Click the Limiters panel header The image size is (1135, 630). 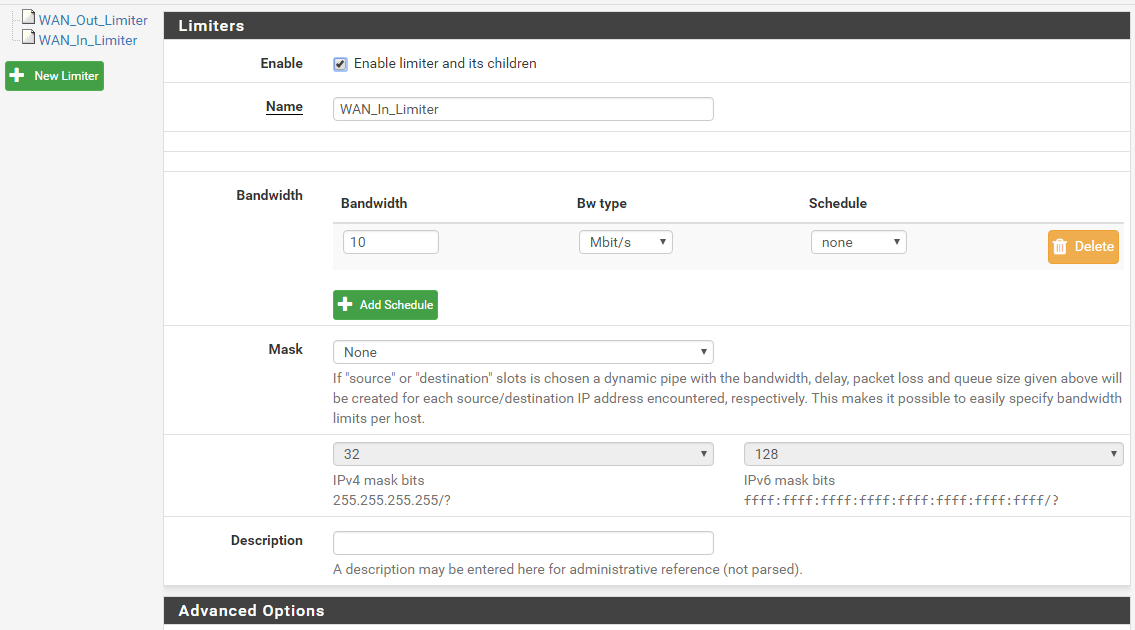point(211,26)
